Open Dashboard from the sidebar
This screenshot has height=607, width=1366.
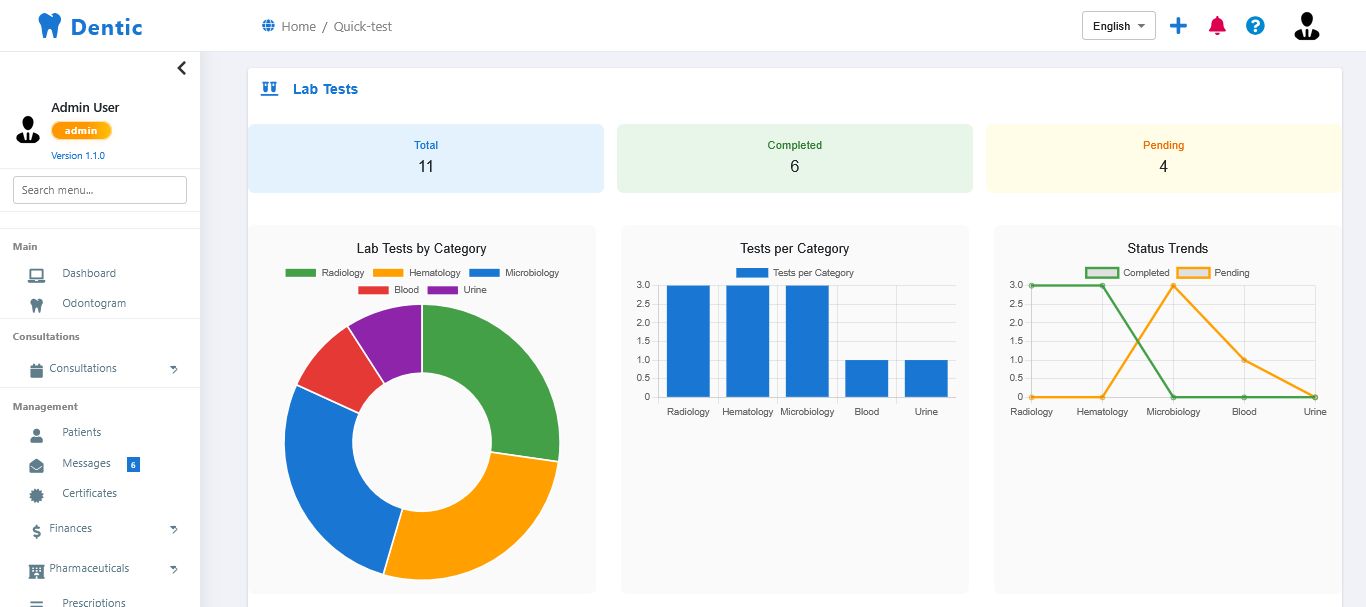point(88,274)
